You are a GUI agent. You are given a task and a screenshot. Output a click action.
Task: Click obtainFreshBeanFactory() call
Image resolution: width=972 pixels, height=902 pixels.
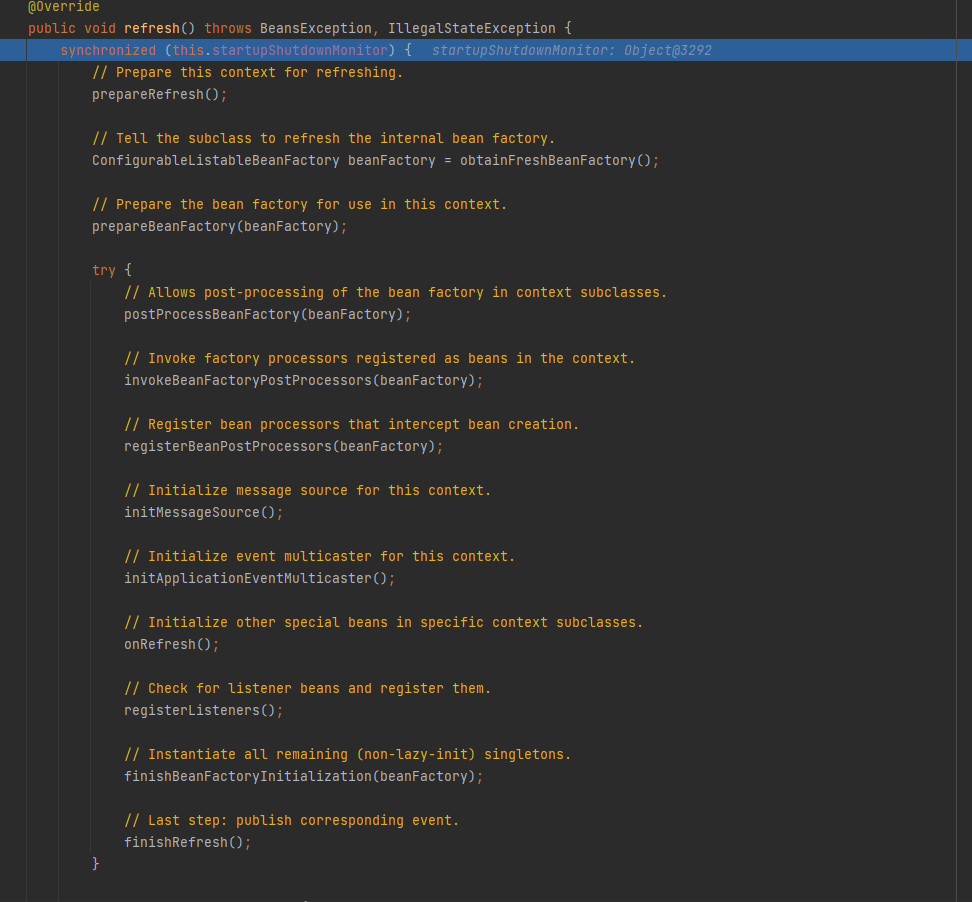click(555, 161)
